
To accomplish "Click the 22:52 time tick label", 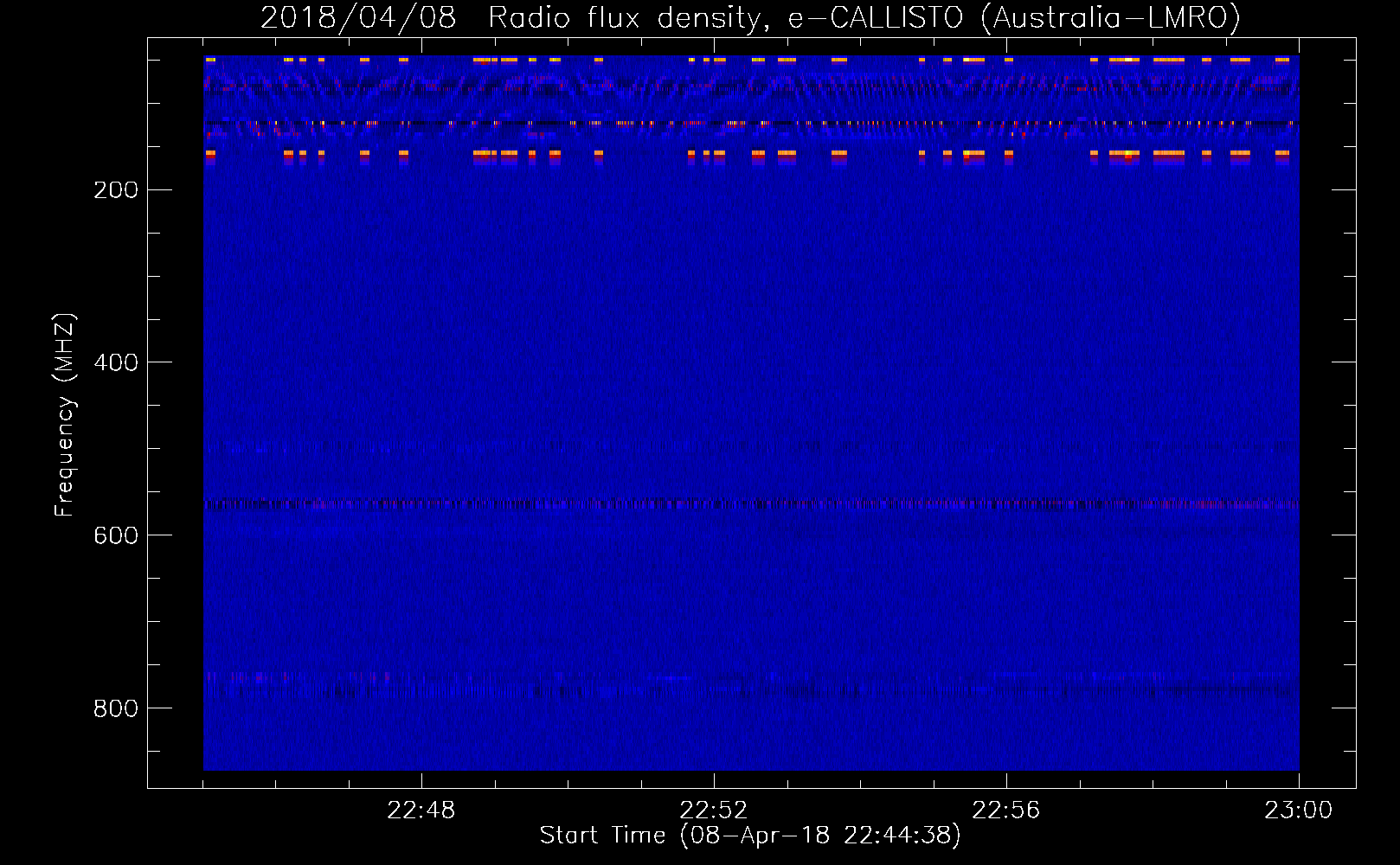I will click(713, 811).
